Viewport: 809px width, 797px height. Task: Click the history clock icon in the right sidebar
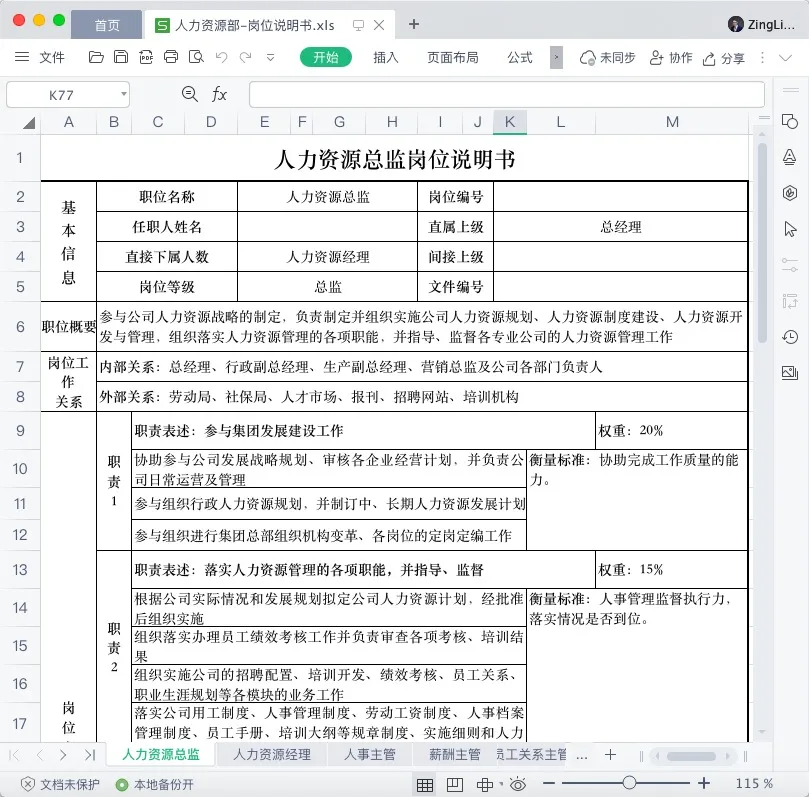pos(789,337)
